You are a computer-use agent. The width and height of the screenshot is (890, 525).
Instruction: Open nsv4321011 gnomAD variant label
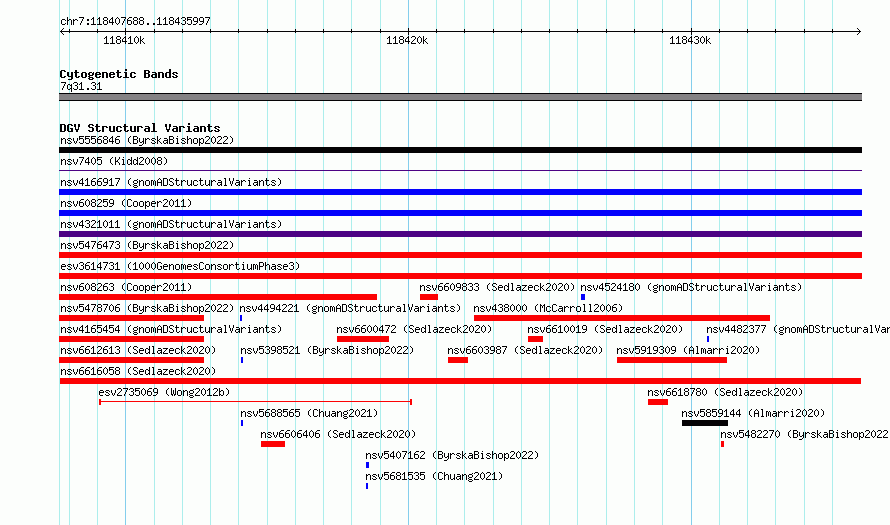171,224
